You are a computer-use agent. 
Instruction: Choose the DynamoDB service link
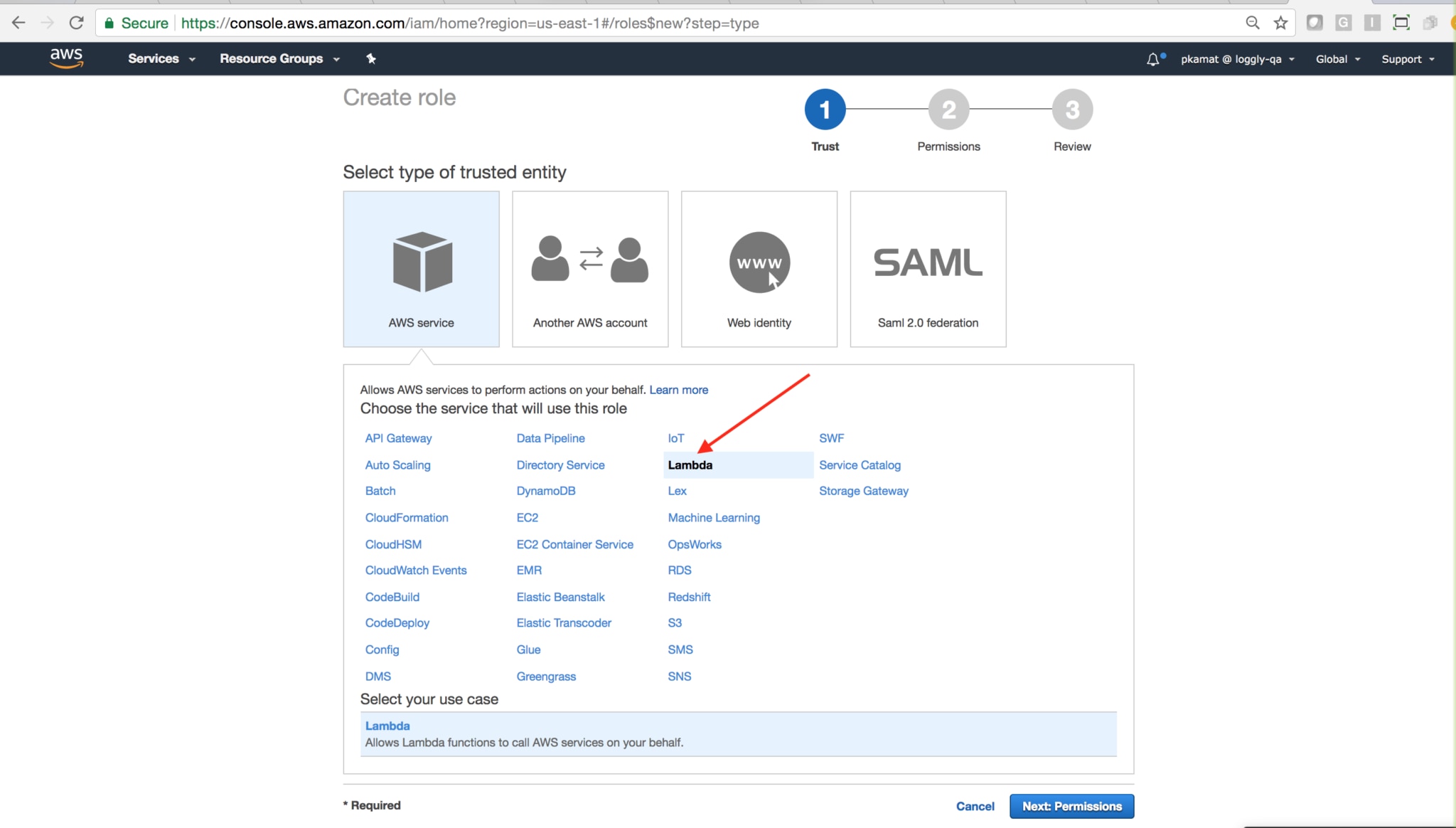pos(545,491)
